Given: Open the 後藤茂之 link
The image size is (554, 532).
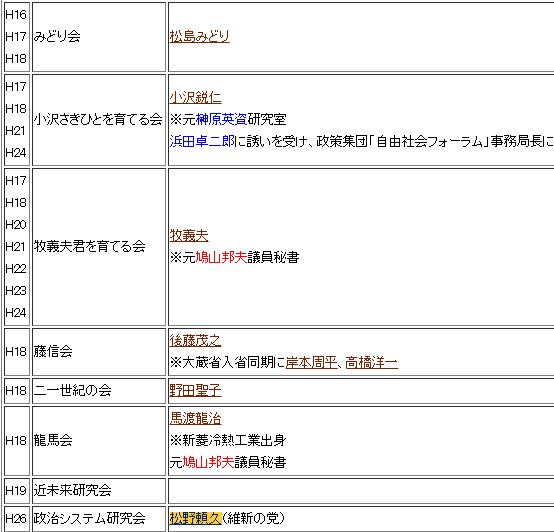Looking at the screenshot, I should click(195, 341).
